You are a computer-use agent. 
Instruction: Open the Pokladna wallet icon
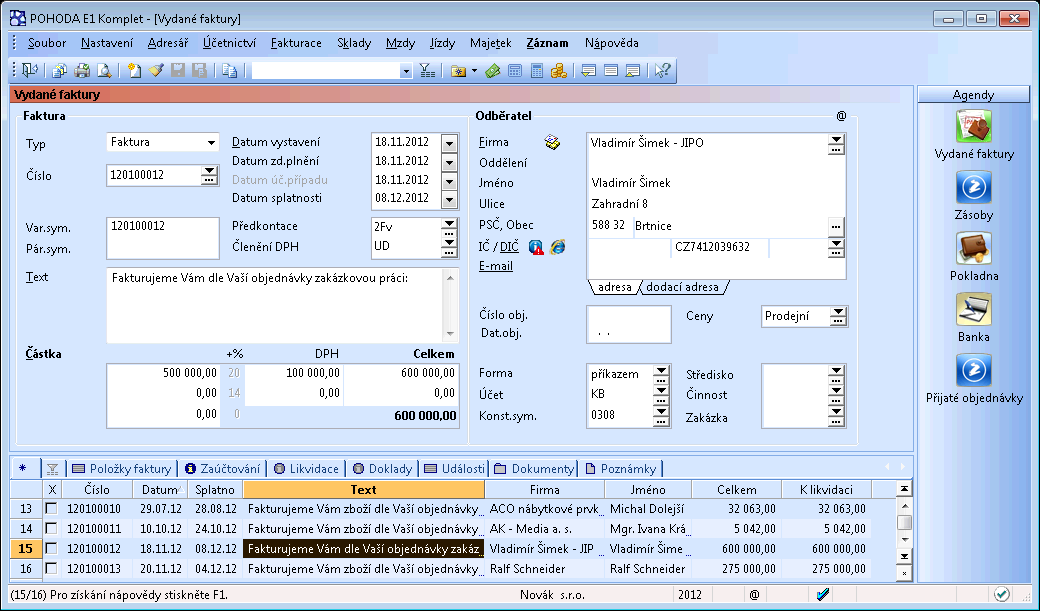click(974, 248)
